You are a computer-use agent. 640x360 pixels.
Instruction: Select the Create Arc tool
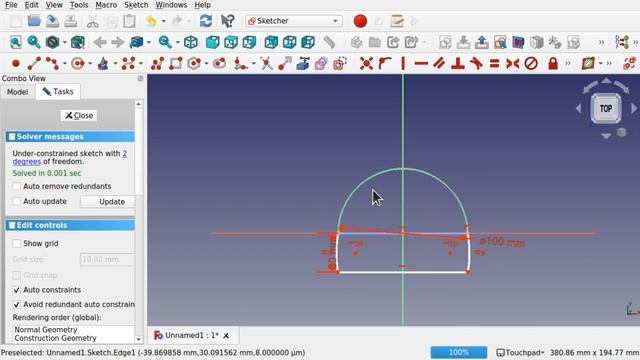[x=52, y=63]
